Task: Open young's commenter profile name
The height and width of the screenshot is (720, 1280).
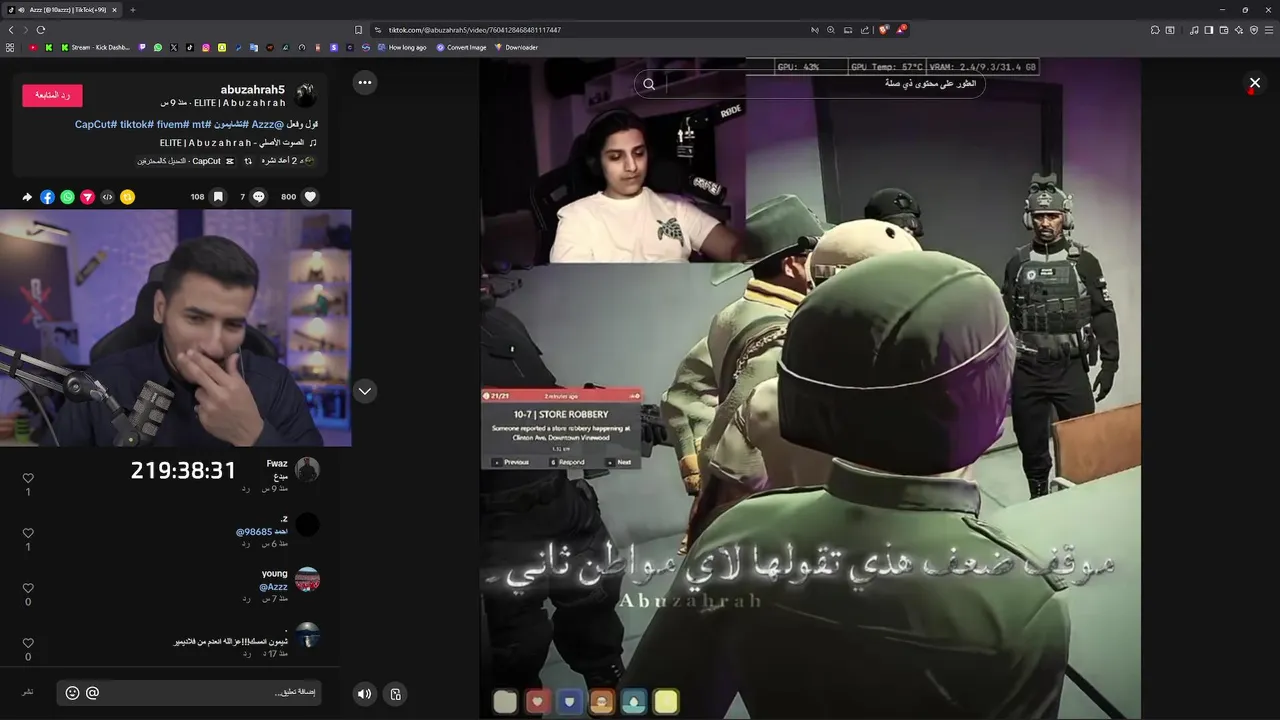Action: 275,574
